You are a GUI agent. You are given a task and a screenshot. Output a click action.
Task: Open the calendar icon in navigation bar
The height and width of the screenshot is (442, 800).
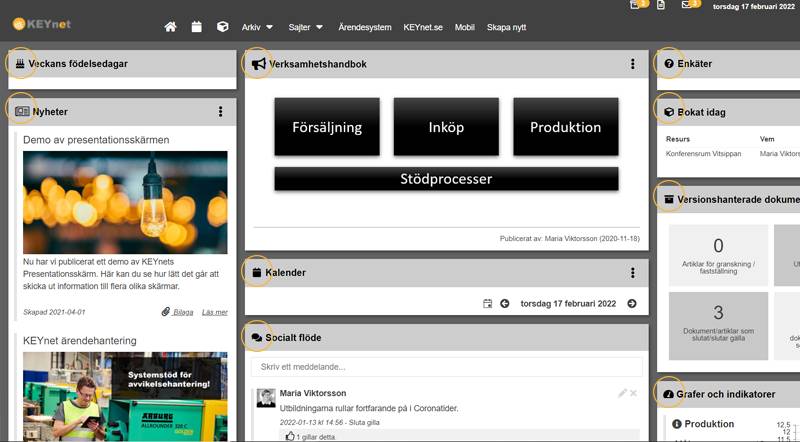click(x=196, y=27)
